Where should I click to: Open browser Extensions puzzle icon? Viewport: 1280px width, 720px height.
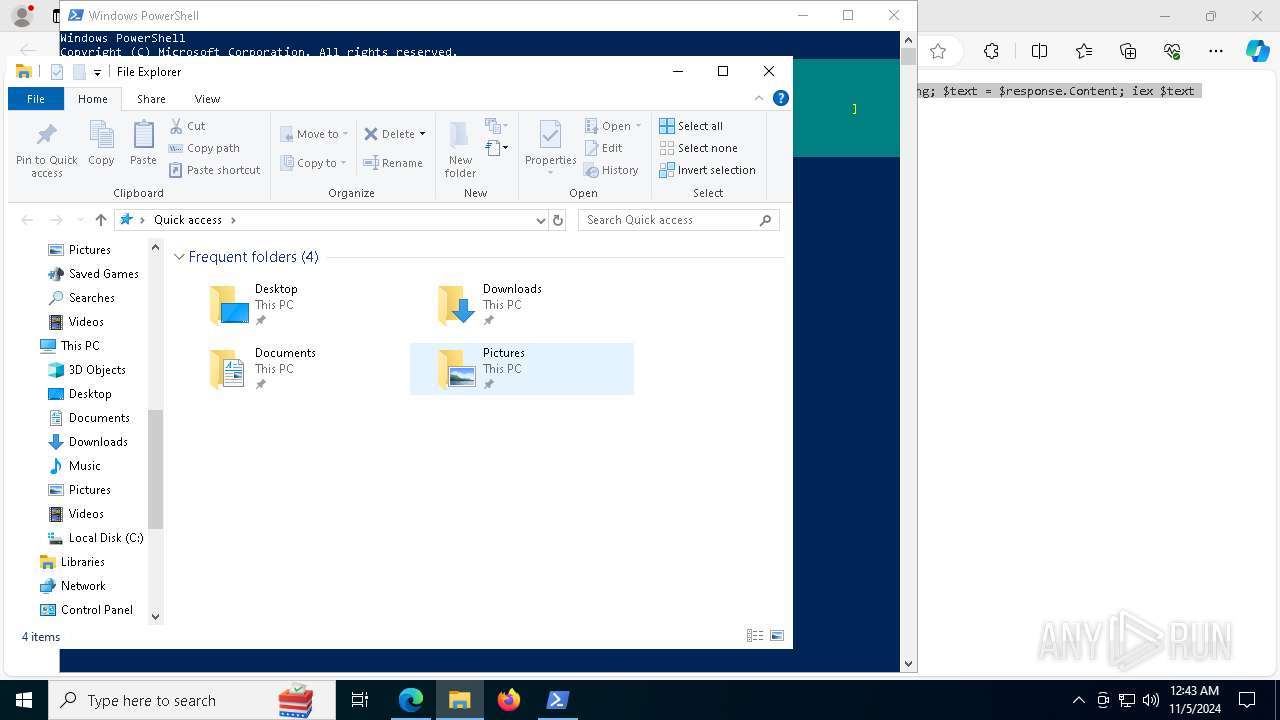991,51
